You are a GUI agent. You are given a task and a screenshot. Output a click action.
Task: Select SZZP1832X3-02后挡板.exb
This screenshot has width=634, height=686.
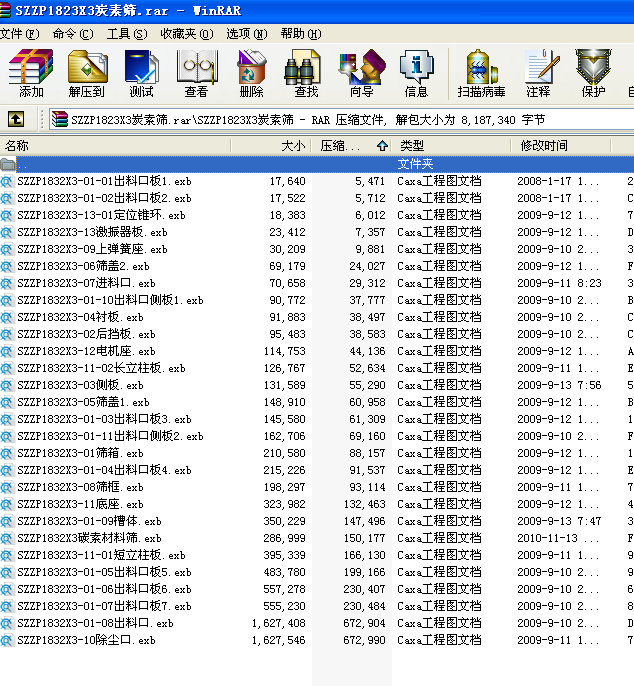(86, 334)
